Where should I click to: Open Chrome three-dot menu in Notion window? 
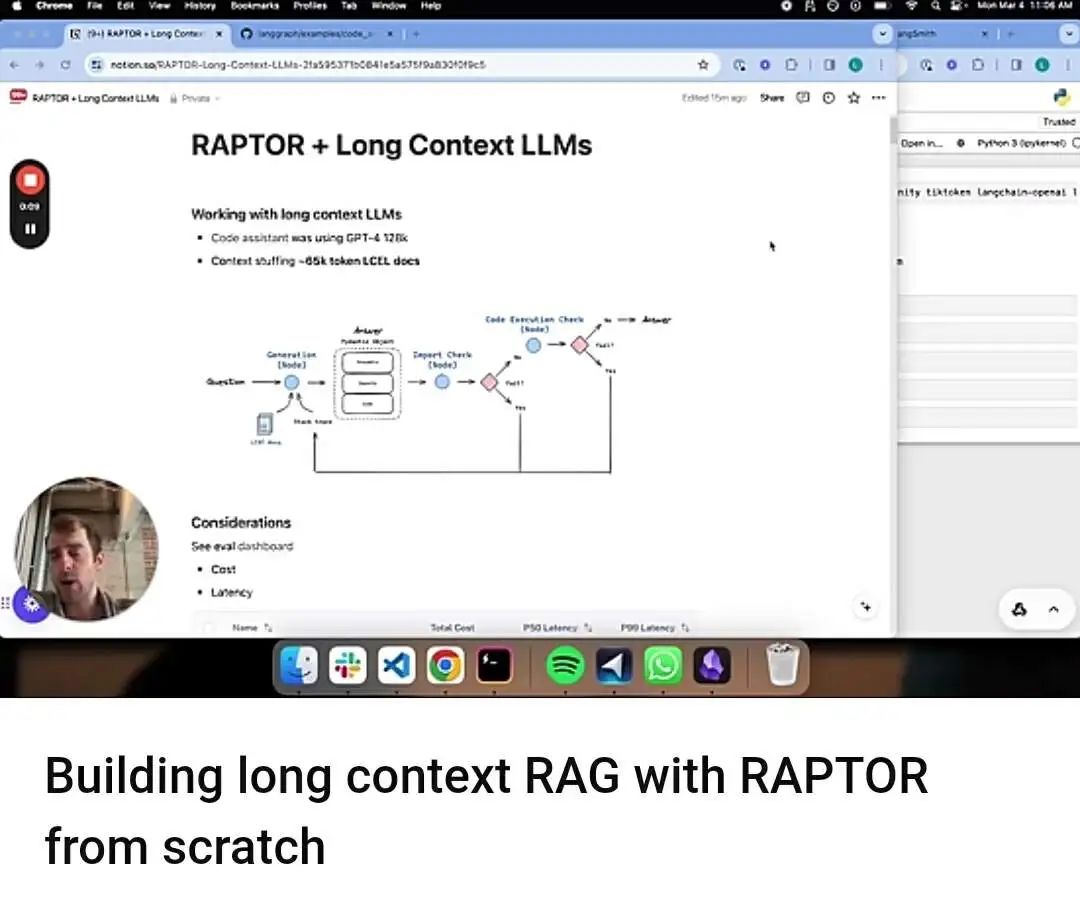pos(881,65)
